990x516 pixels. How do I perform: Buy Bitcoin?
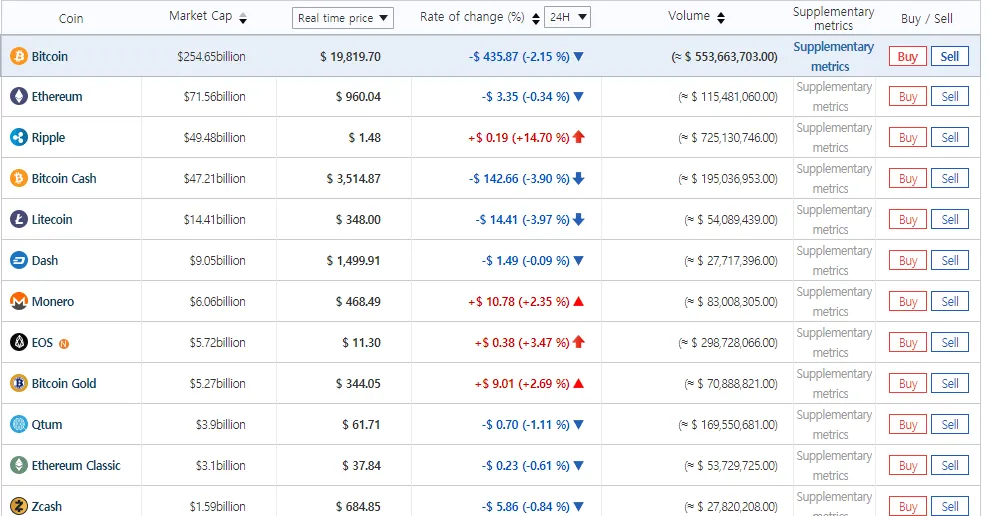point(908,56)
